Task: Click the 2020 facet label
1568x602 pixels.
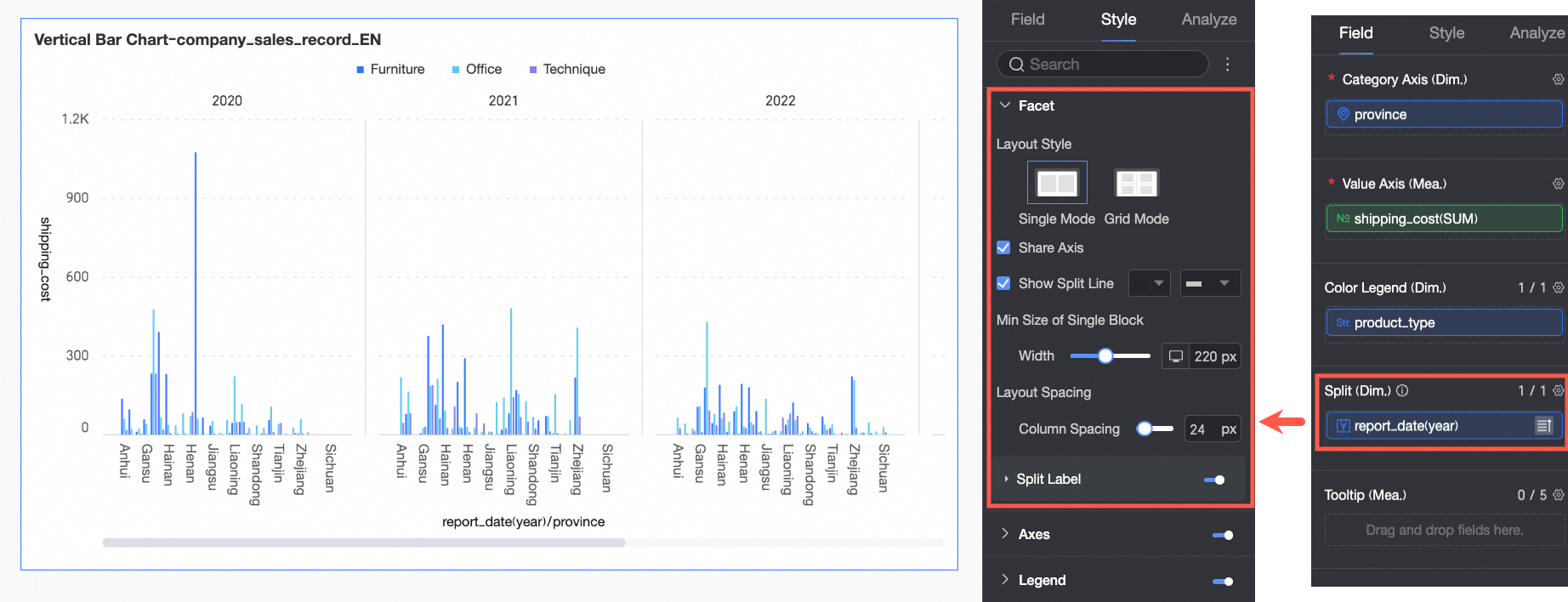Action: tap(227, 101)
